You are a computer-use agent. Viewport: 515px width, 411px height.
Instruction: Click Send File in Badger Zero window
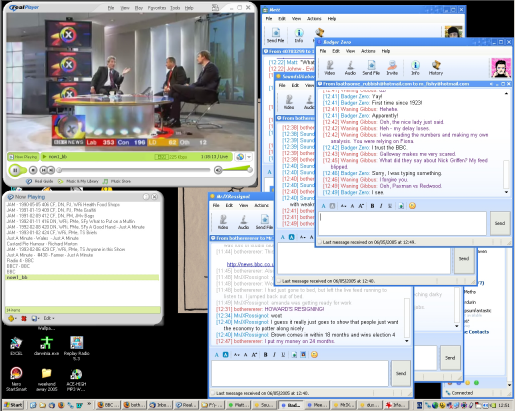tap(371, 68)
